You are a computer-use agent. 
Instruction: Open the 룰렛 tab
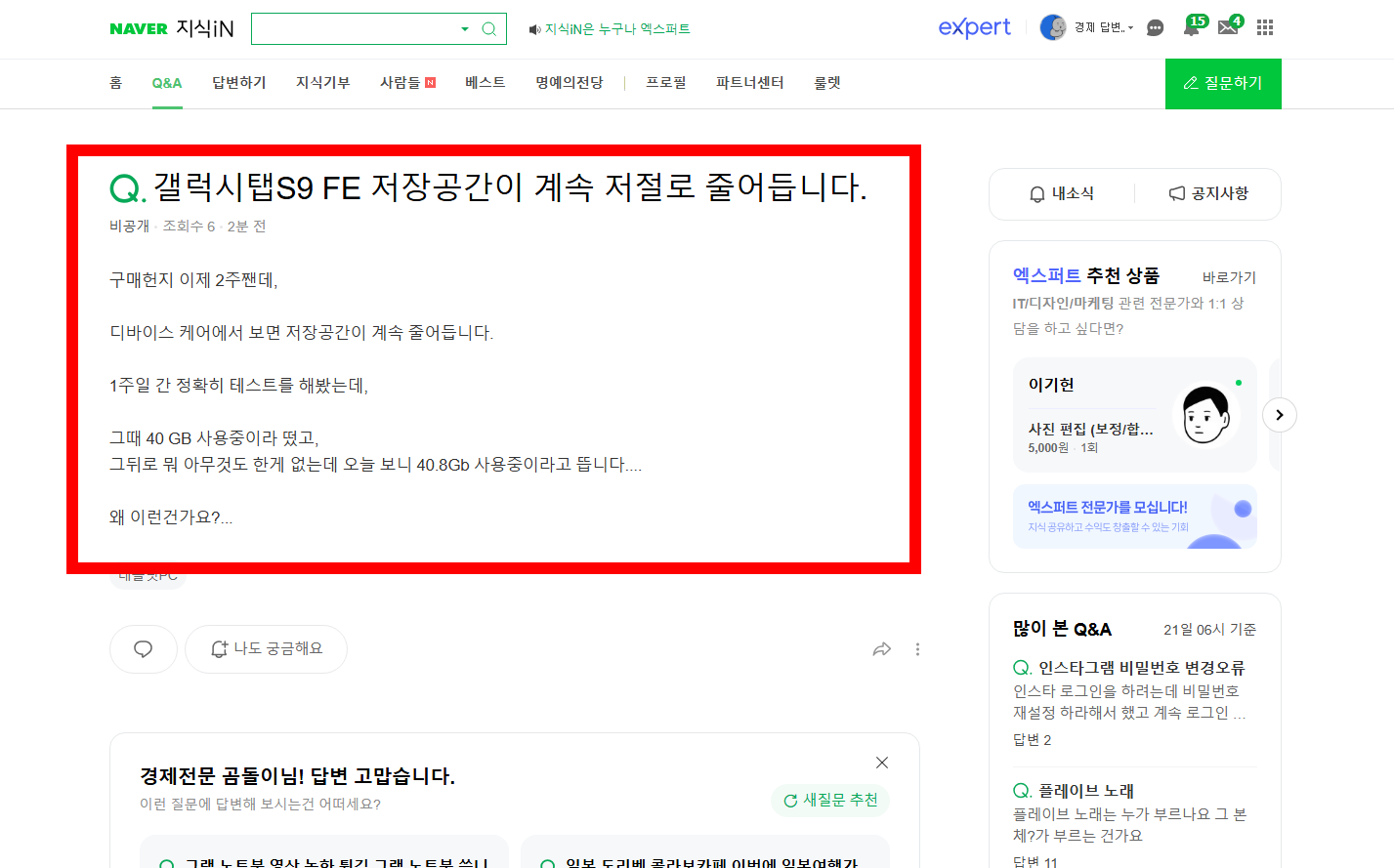(827, 83)
